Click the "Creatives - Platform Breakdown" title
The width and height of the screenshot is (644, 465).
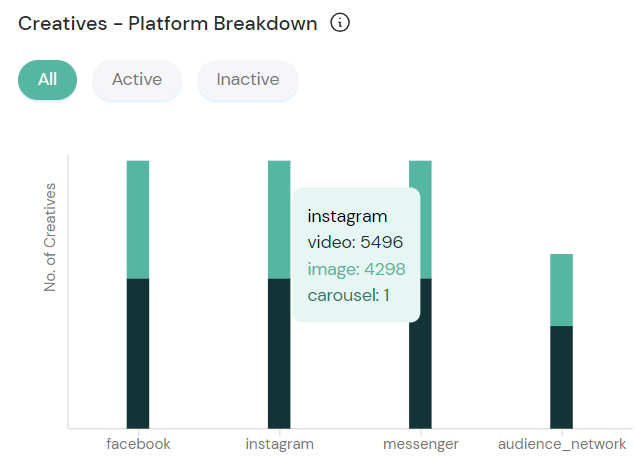click(x=167, y=23)
